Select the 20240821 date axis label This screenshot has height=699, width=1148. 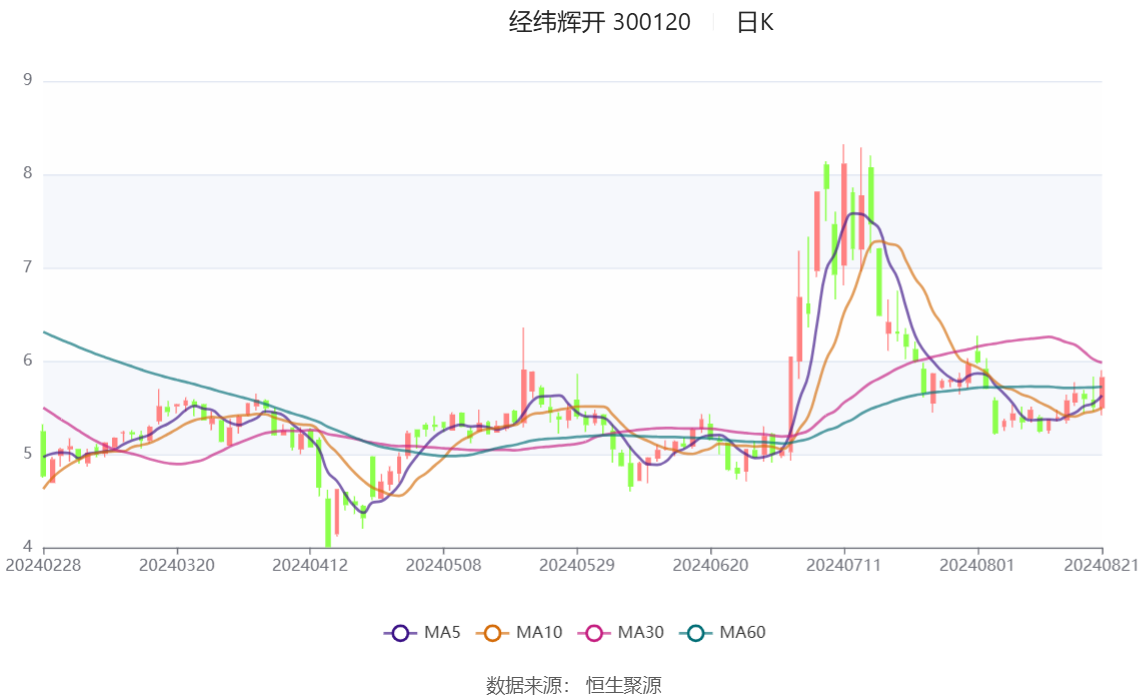point(1101,565)
